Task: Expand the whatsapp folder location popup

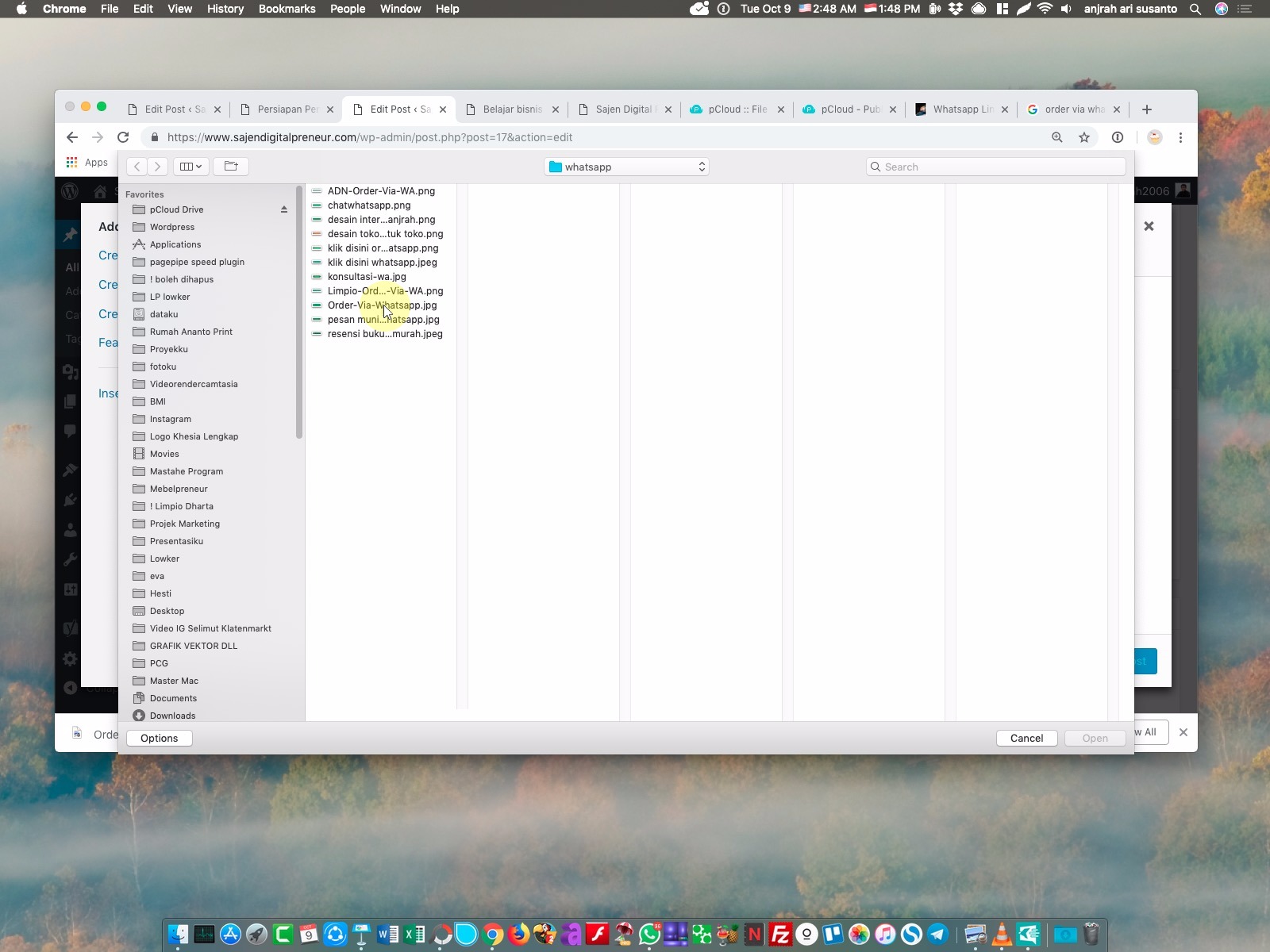Action: point(626,167)
